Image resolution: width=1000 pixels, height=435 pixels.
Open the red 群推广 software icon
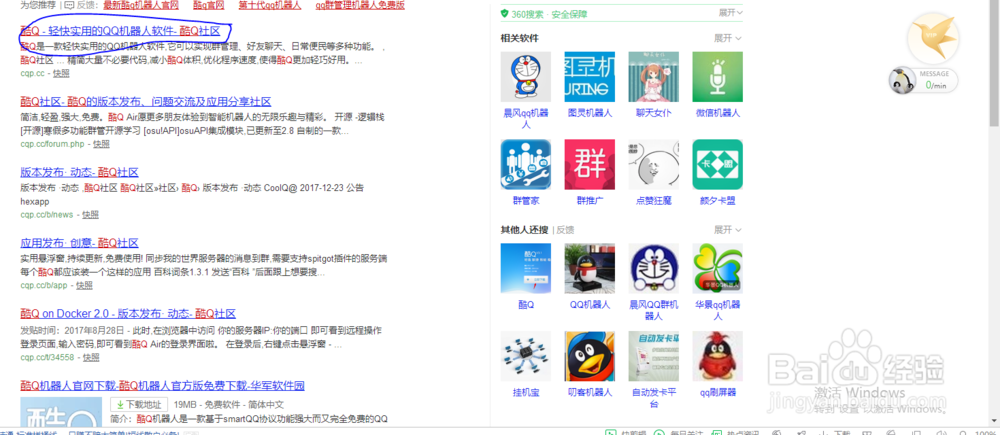589,165
